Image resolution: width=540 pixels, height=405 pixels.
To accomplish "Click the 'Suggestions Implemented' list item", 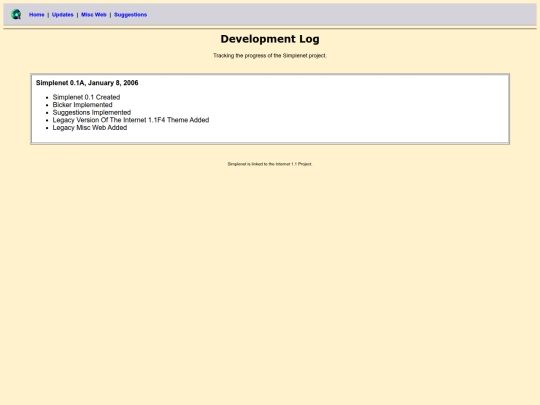I will point(92,112).
